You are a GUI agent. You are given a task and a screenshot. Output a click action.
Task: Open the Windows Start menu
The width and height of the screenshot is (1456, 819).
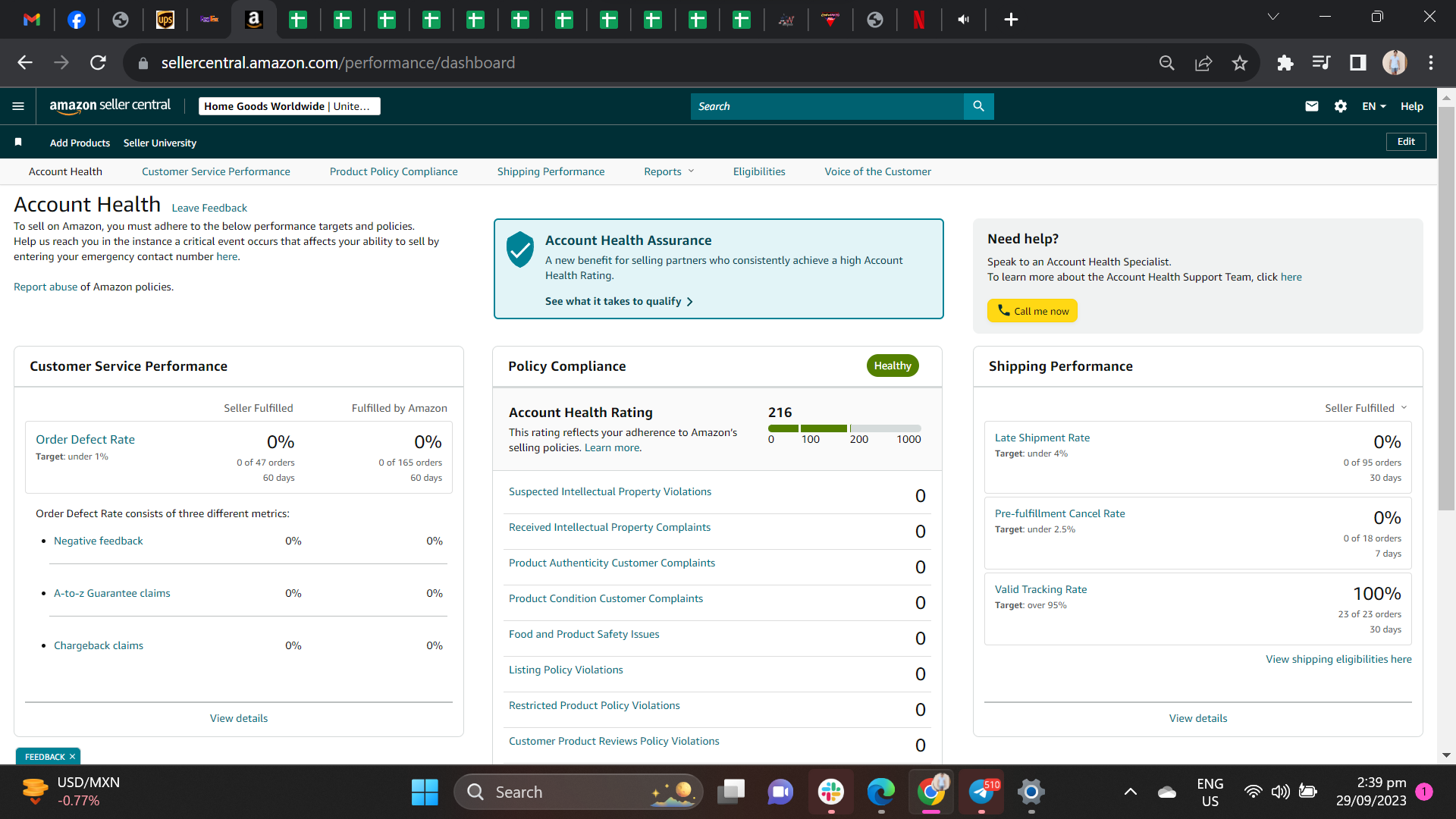425,792
